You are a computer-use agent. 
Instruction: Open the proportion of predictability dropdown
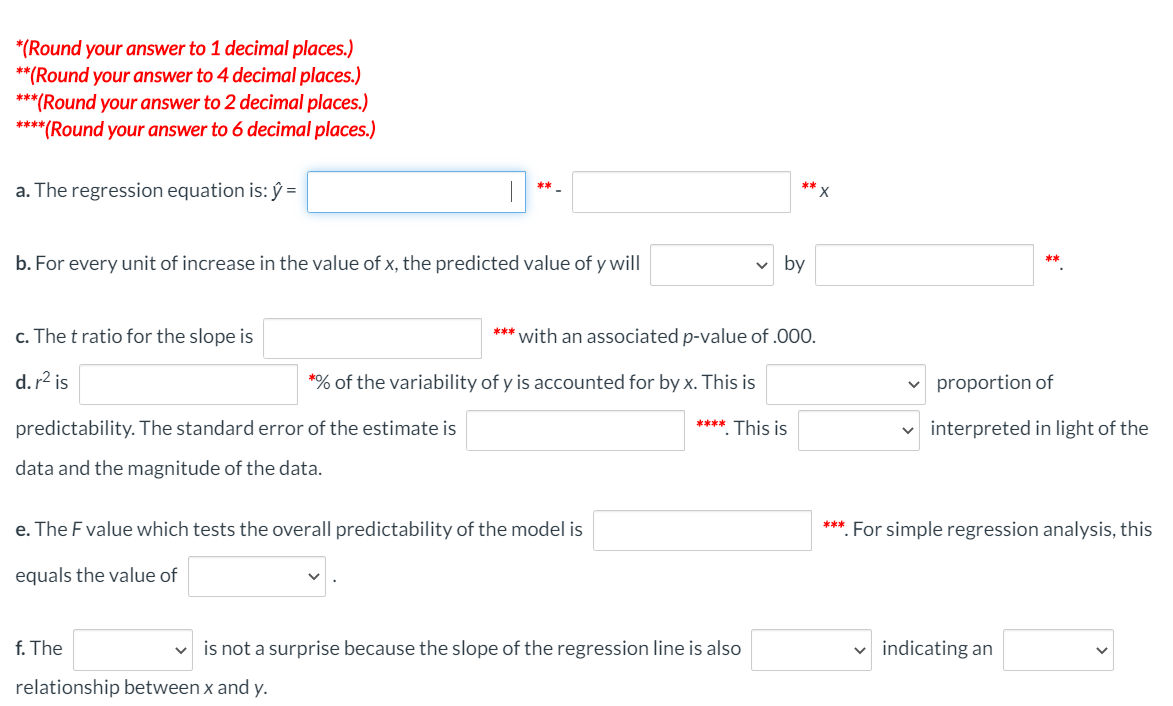845,383
